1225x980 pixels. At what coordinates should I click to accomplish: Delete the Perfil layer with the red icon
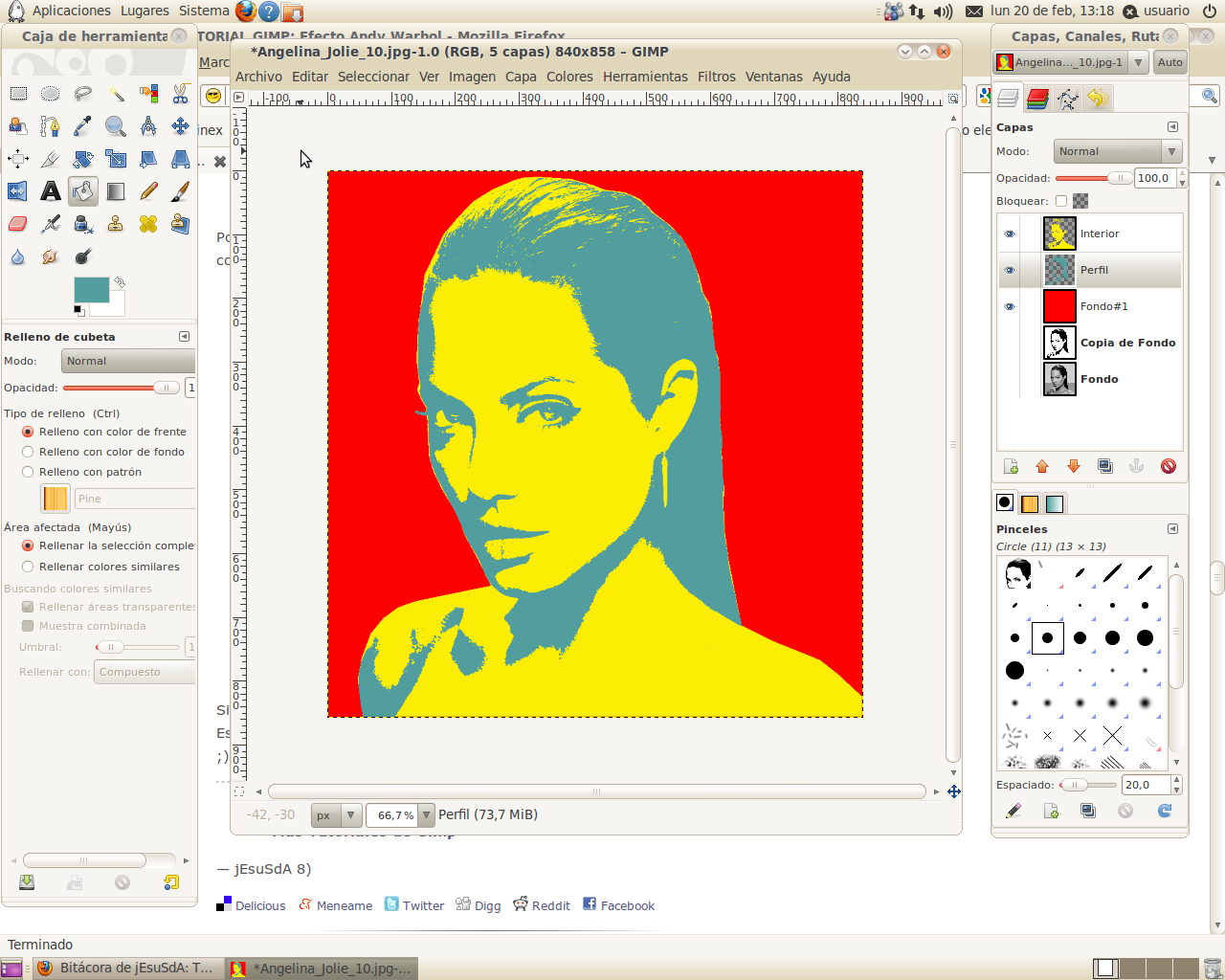(1168, 466)
